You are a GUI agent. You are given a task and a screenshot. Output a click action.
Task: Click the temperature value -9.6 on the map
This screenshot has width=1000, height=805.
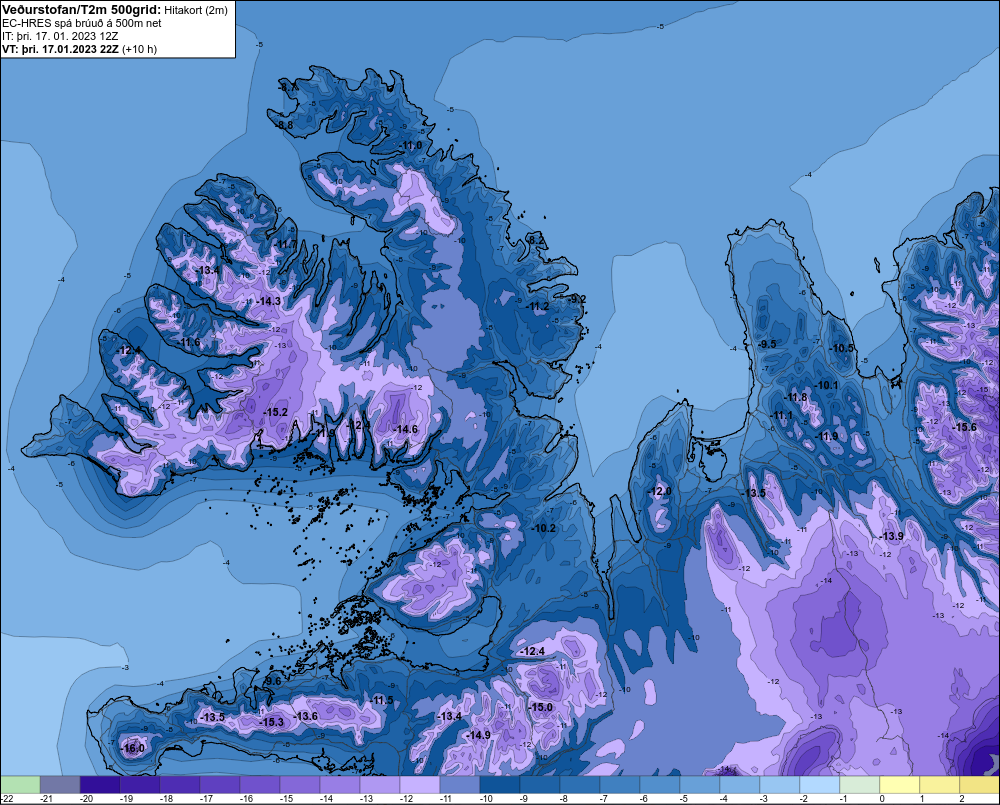click(x=272, y=681)
